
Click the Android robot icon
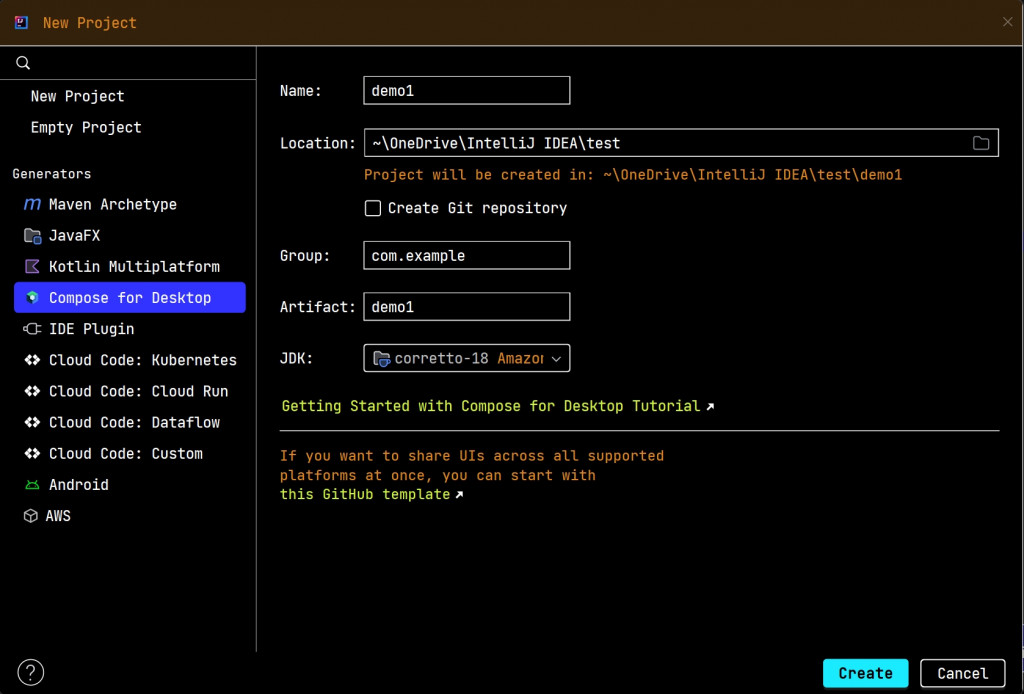point(32,484)
